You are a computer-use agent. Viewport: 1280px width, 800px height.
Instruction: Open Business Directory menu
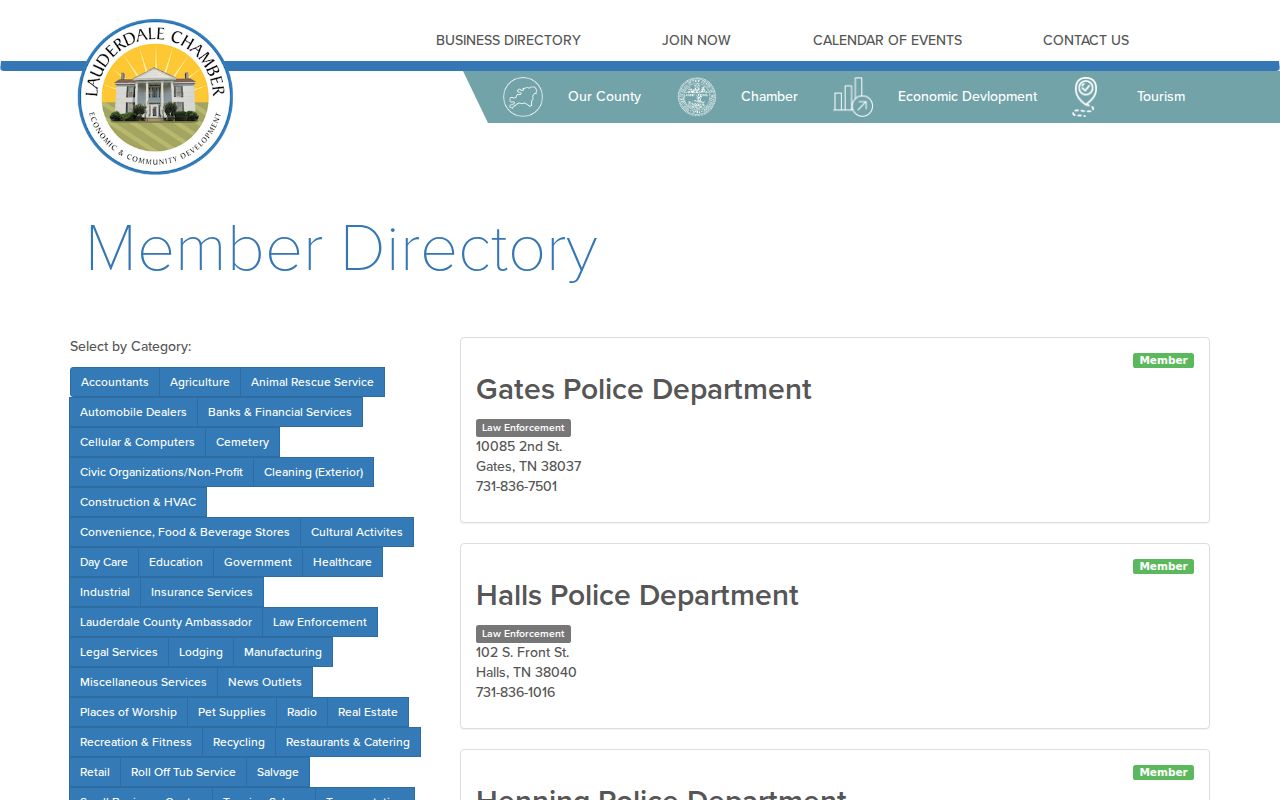click(508, 40)
